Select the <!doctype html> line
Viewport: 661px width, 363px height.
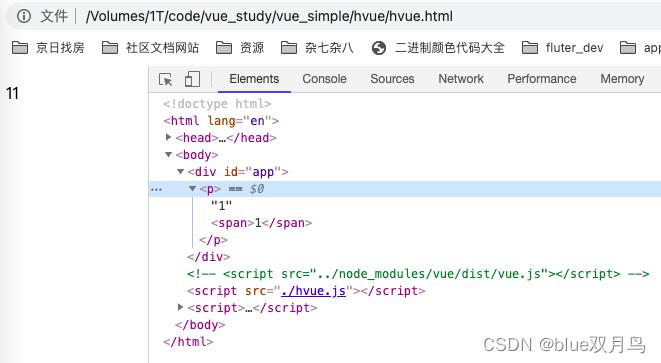pos(217,104)
